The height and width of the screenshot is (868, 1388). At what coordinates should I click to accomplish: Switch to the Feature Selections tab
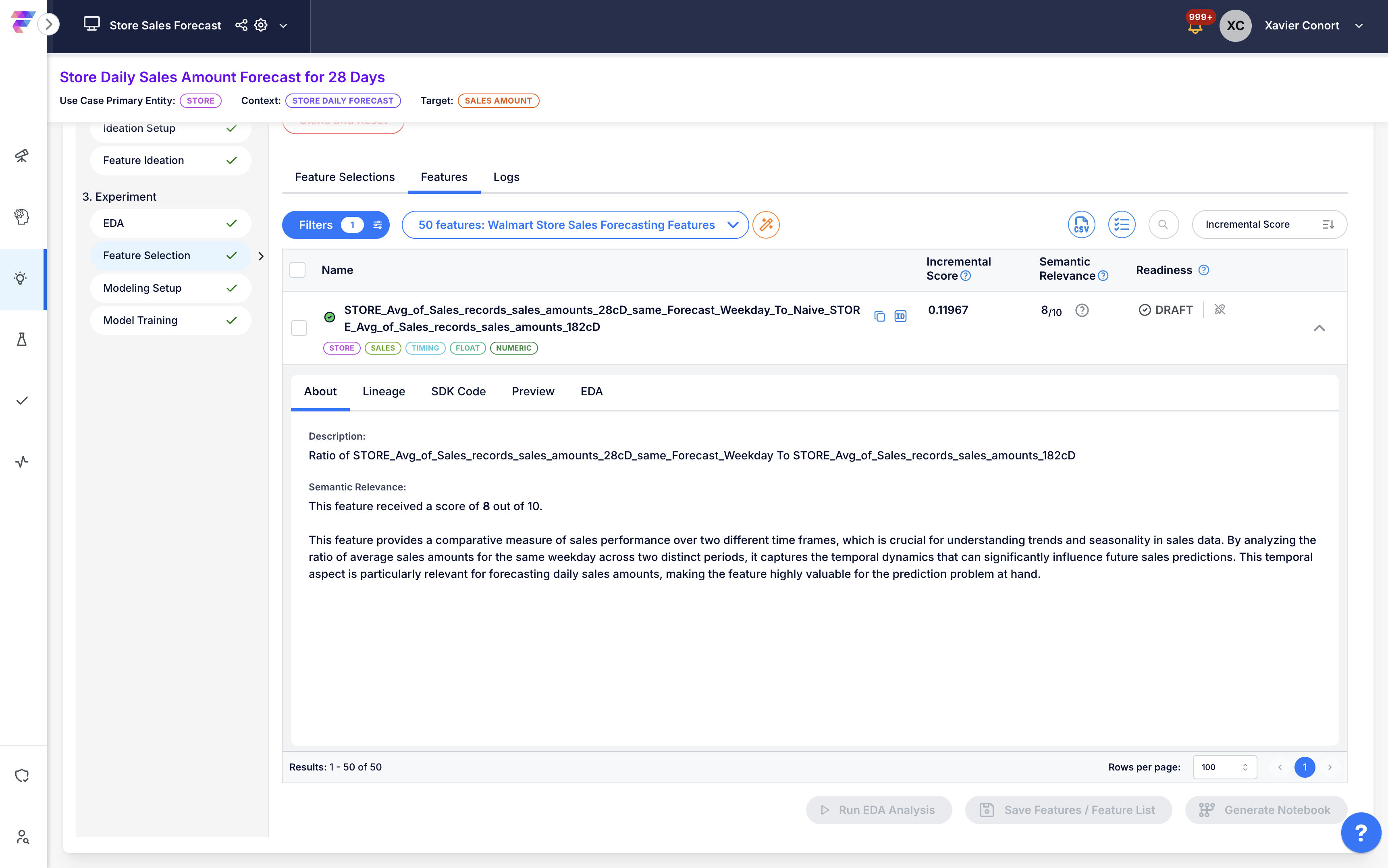tap(345, 177)
